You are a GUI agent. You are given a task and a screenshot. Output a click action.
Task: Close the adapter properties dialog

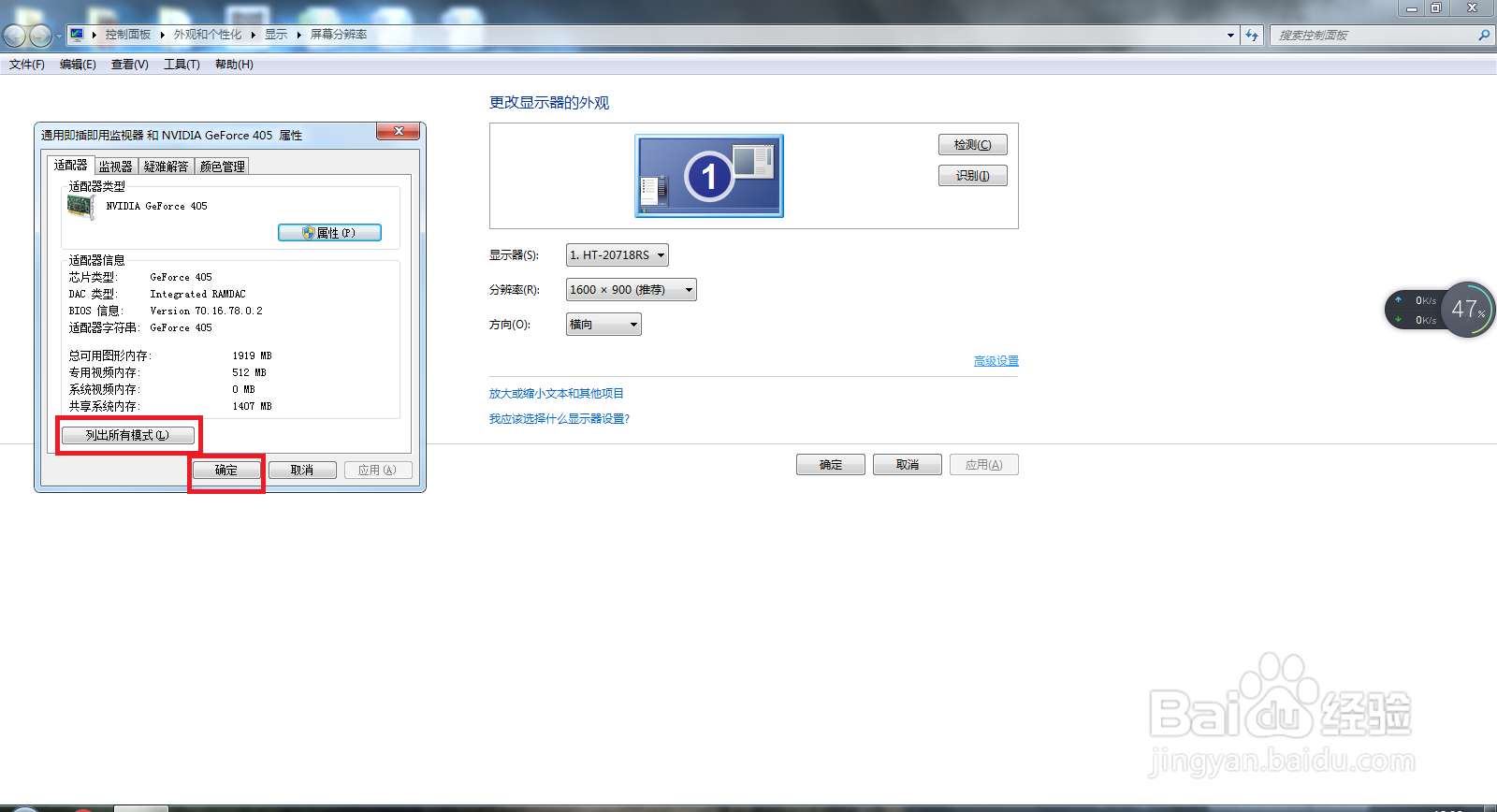[399, 132]
